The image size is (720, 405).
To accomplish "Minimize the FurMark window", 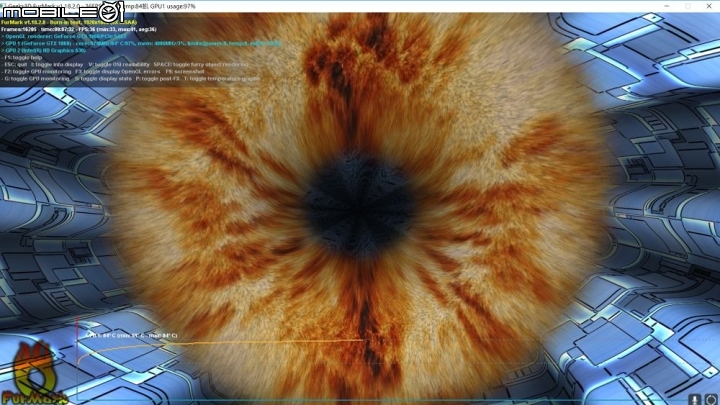I will pos(666,6).
